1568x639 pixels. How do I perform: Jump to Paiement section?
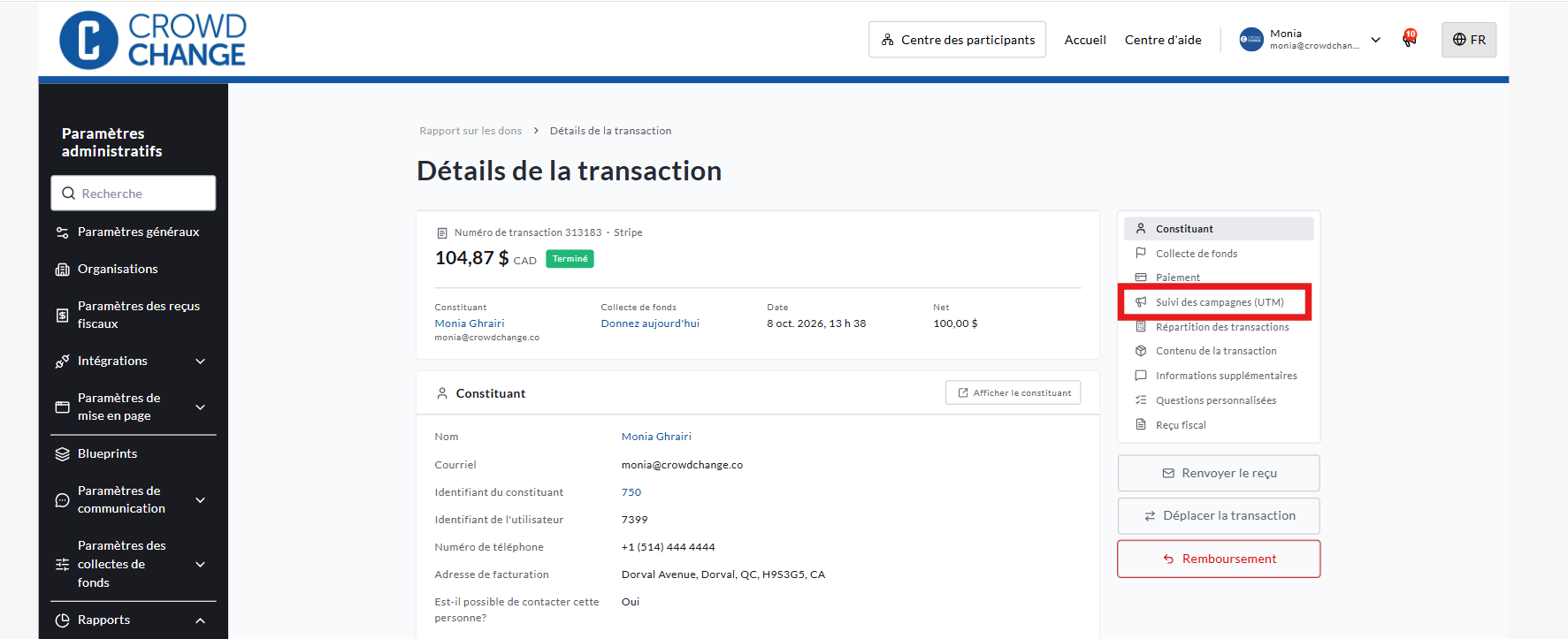[1219, 278]
